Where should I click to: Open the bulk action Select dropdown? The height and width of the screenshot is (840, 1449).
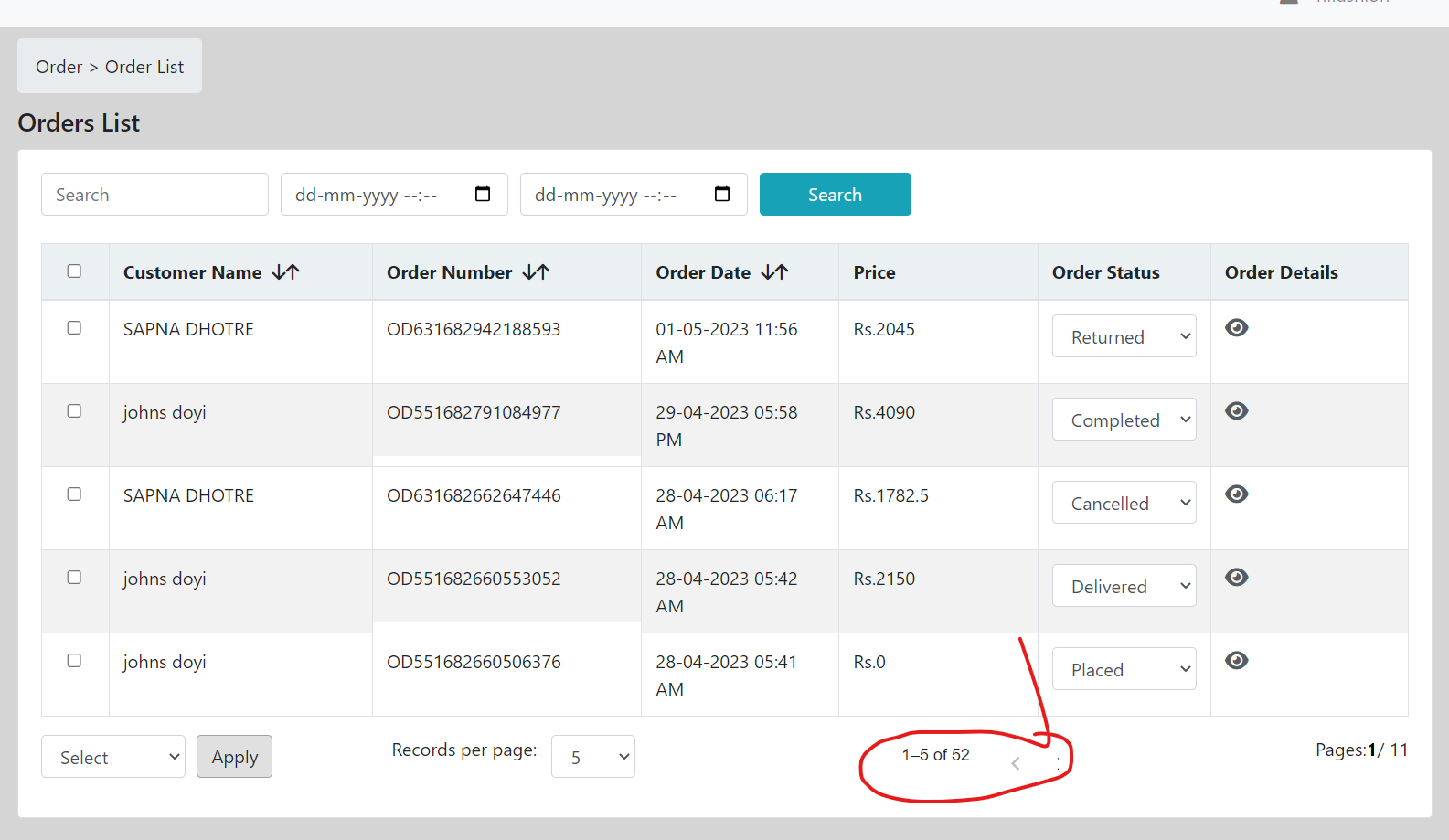point(113,757)
